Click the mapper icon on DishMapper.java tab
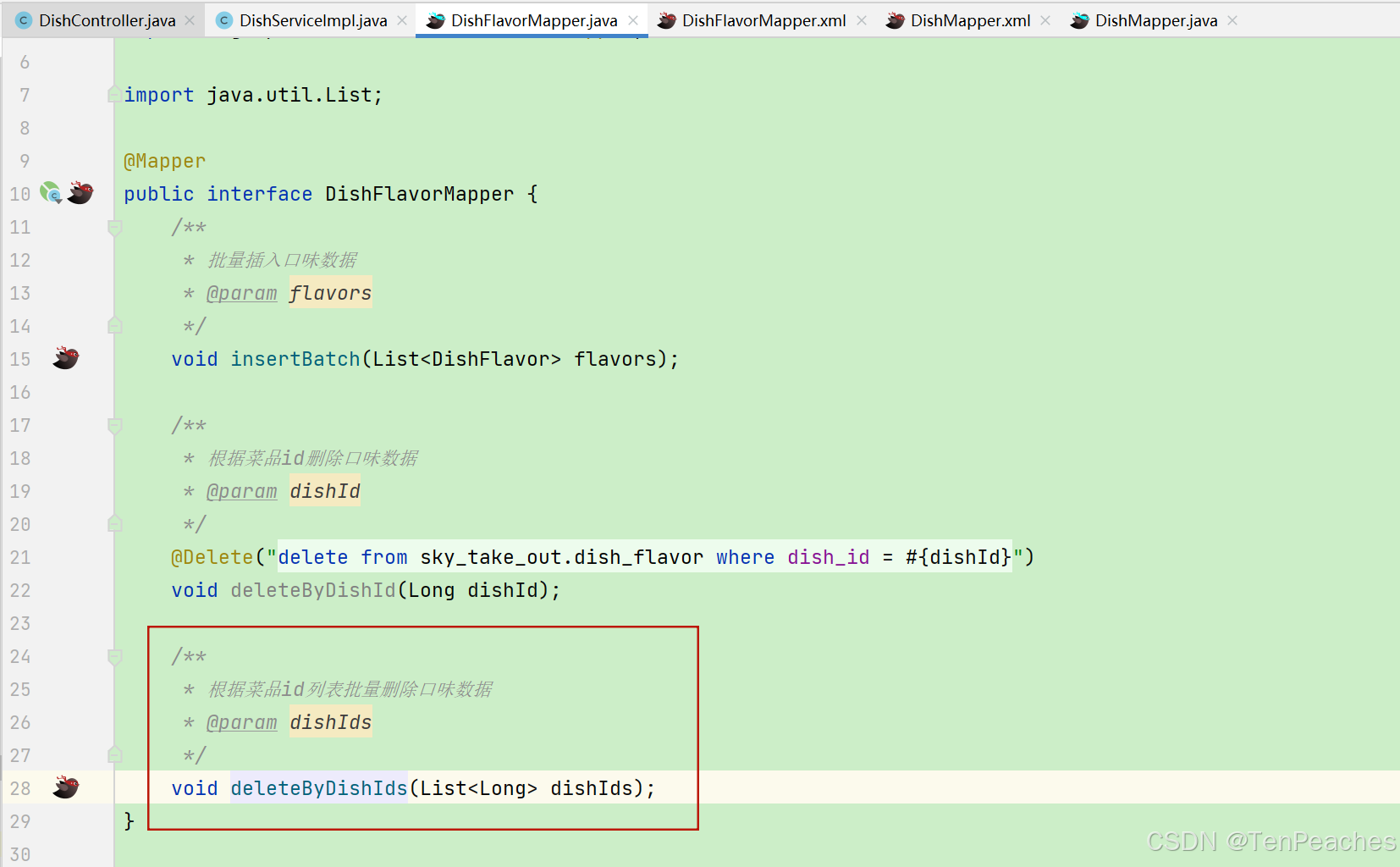Screen dimensions: 1400x867 tap(1080, 20)
